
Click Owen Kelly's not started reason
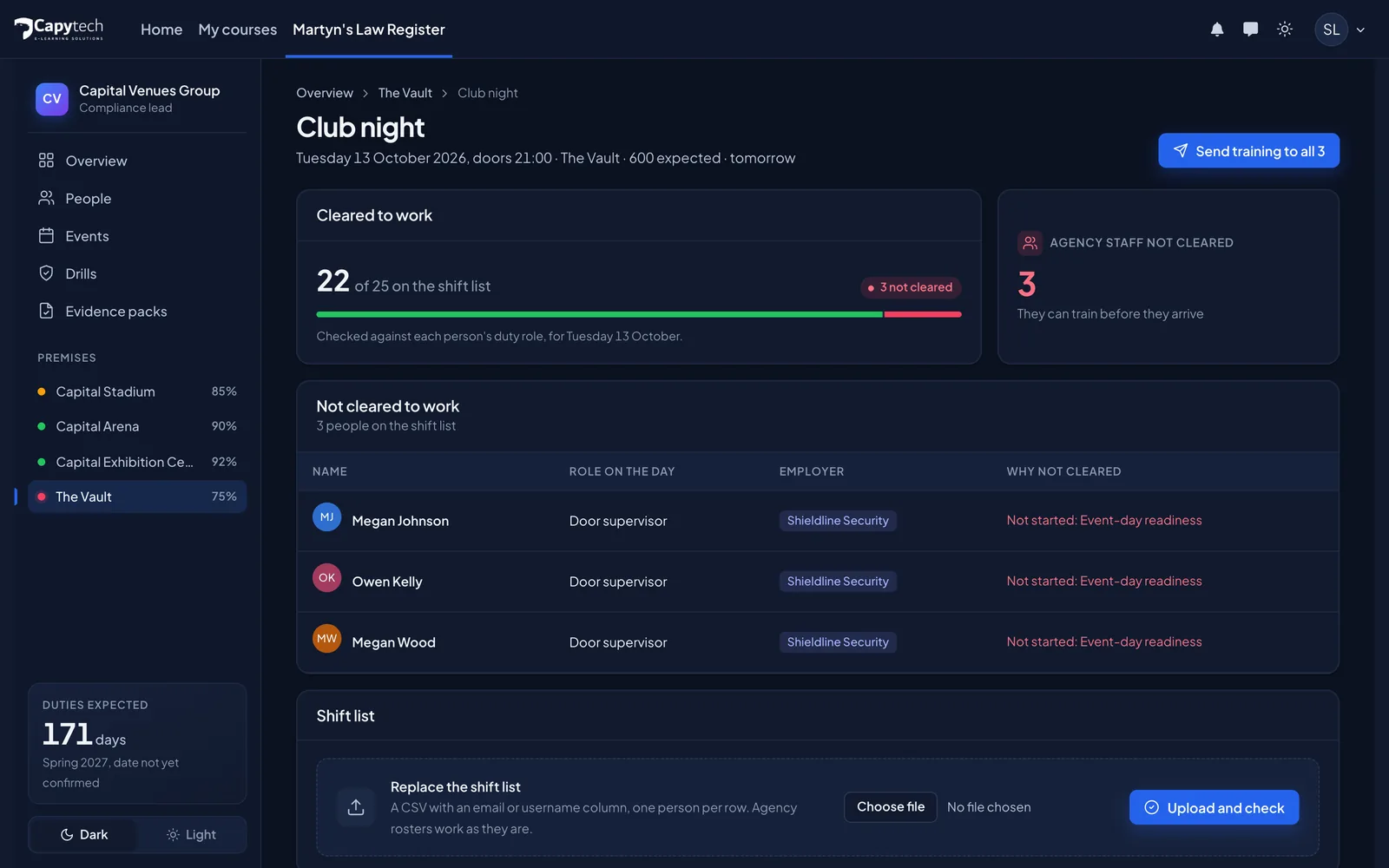click(1104, 581)
